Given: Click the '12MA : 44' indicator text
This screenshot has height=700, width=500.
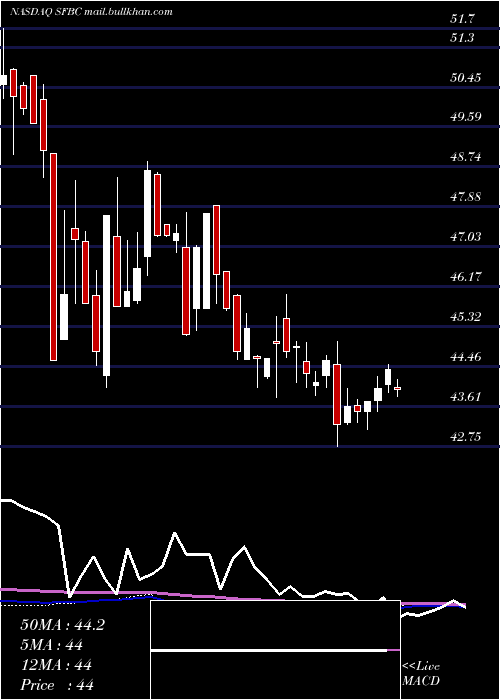Looking at the screenshot, I should pos(56,665).
